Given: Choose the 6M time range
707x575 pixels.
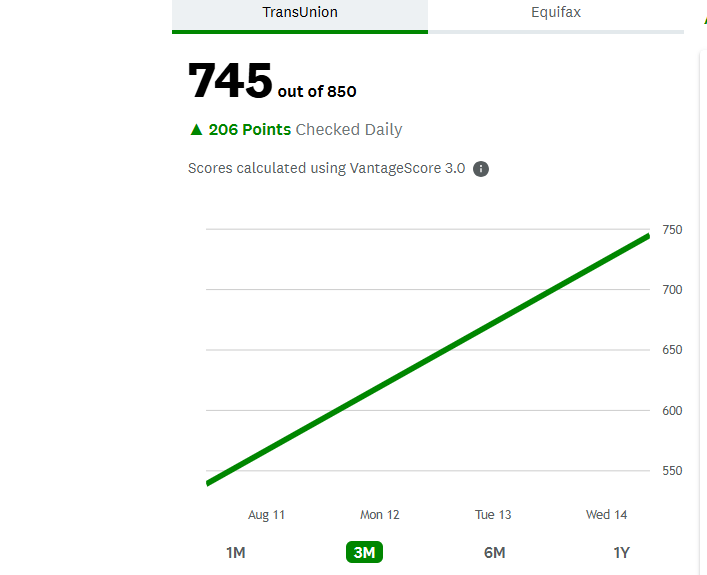Looking at the screenshot, I should (494, 553).
